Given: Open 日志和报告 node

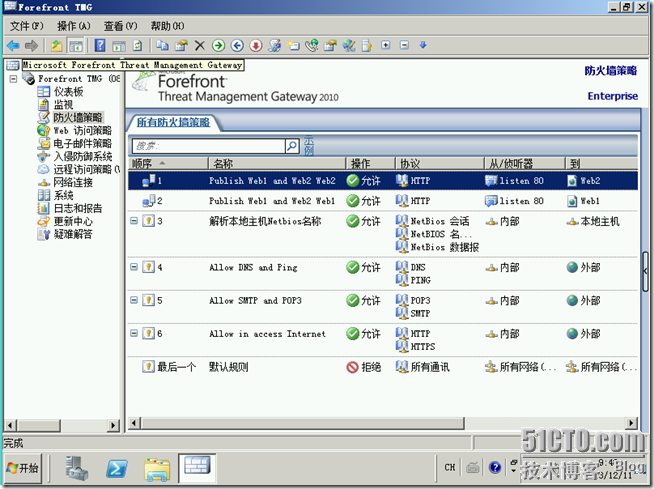Looking at the screenshot, I should pyautogui.click(x=78, y=208).
